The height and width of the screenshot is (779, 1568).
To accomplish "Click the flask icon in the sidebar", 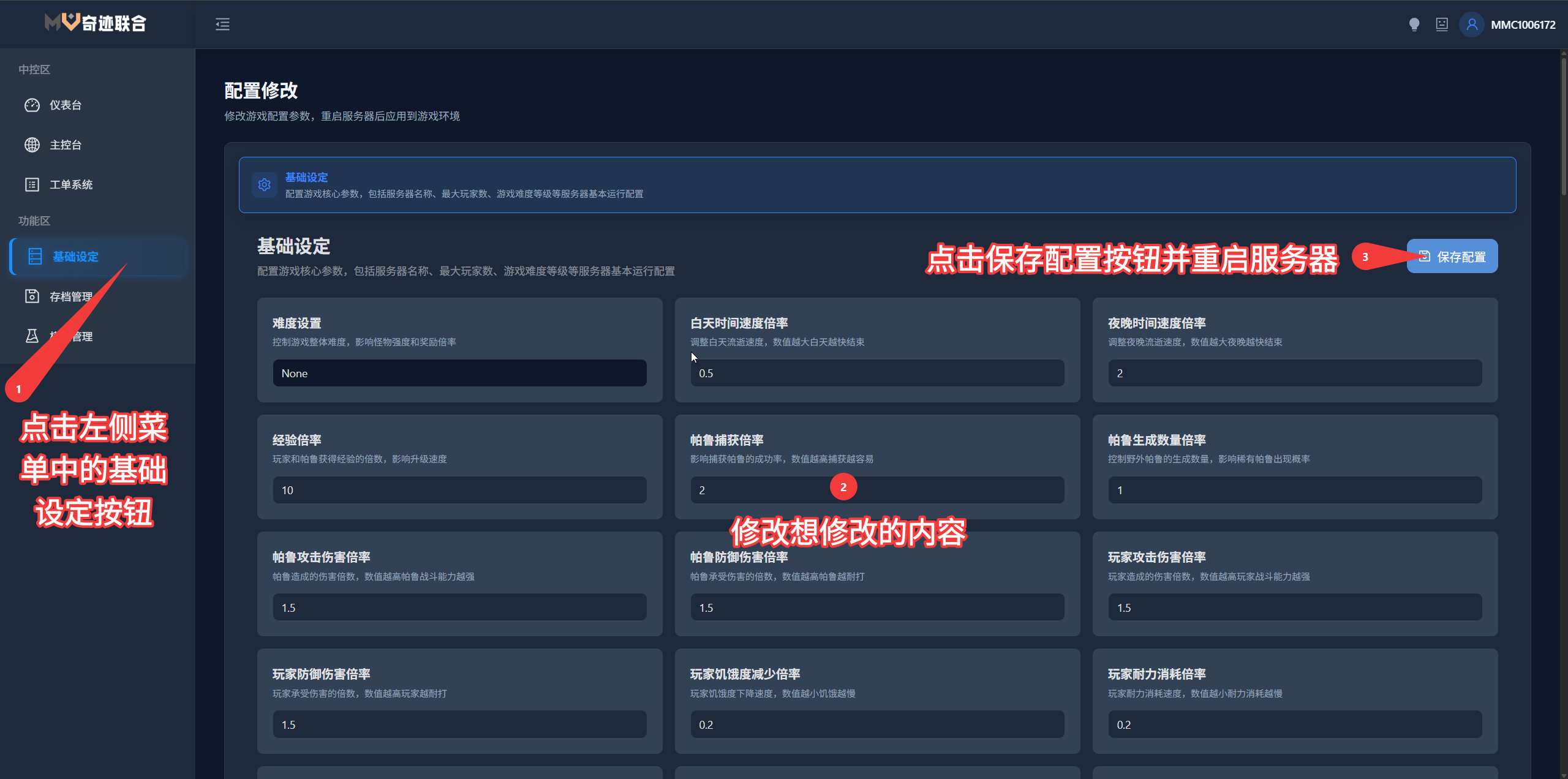I will point(32,336).
